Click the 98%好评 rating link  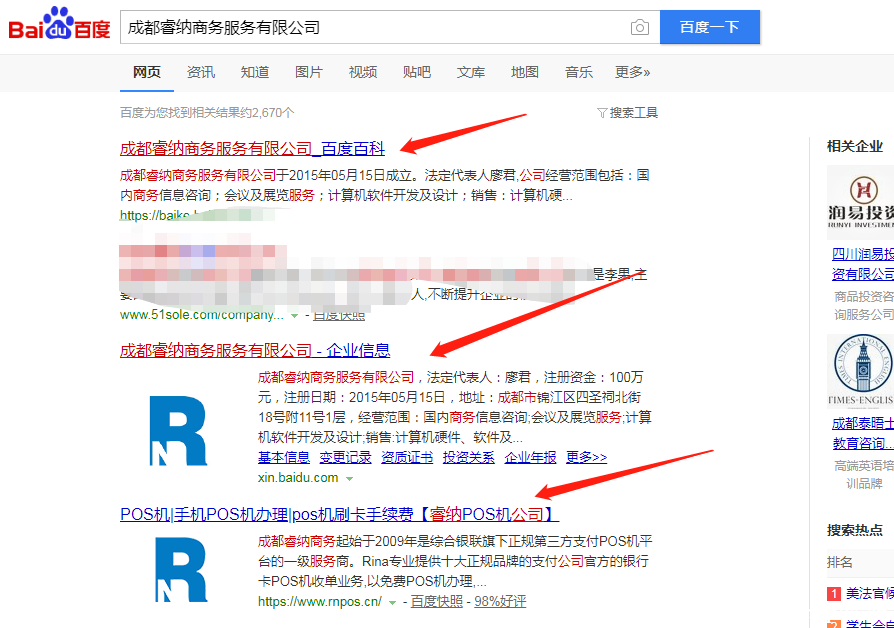click(x=500, y=601)
